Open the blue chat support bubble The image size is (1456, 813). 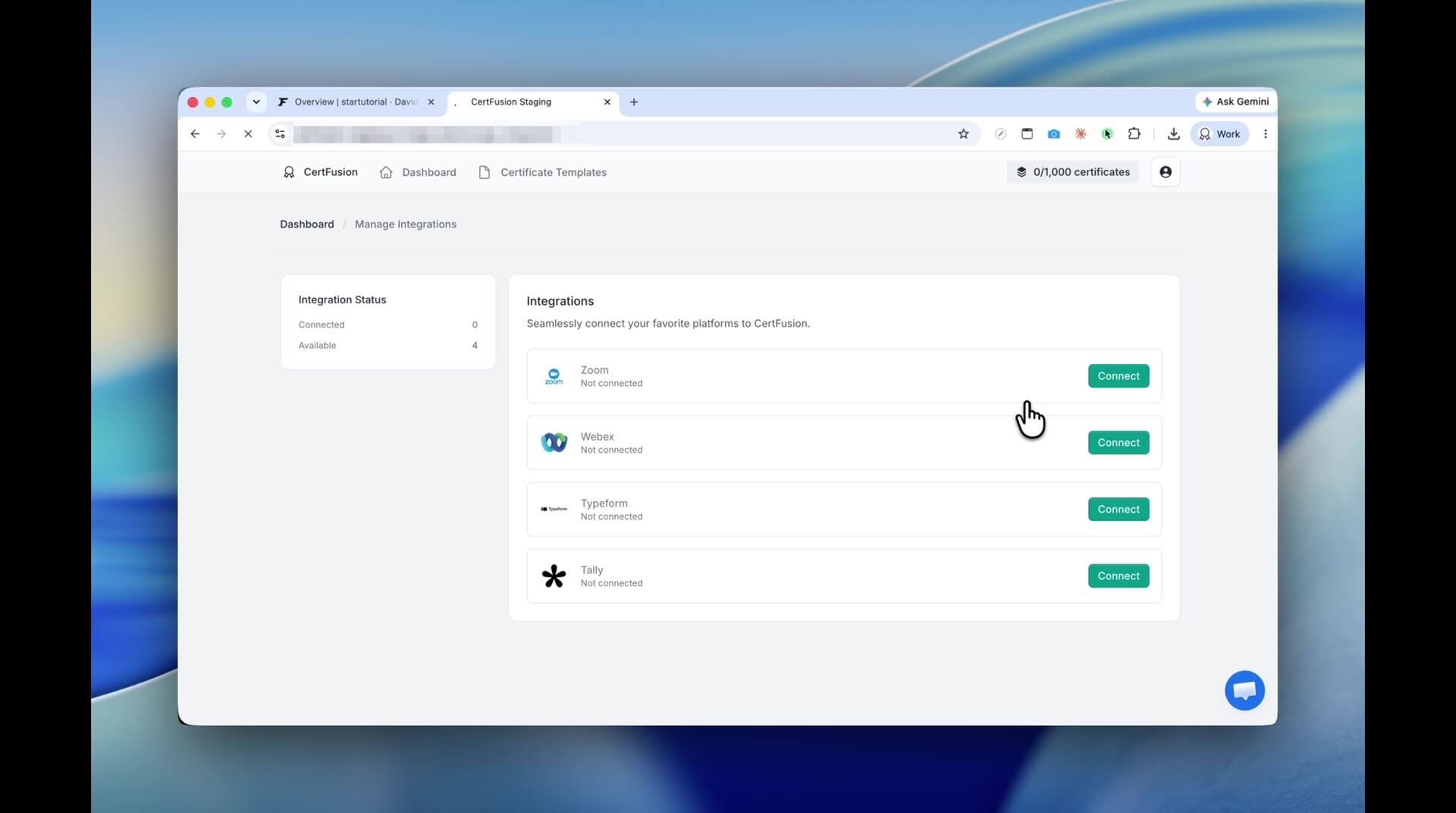(x=1244, y=690)
